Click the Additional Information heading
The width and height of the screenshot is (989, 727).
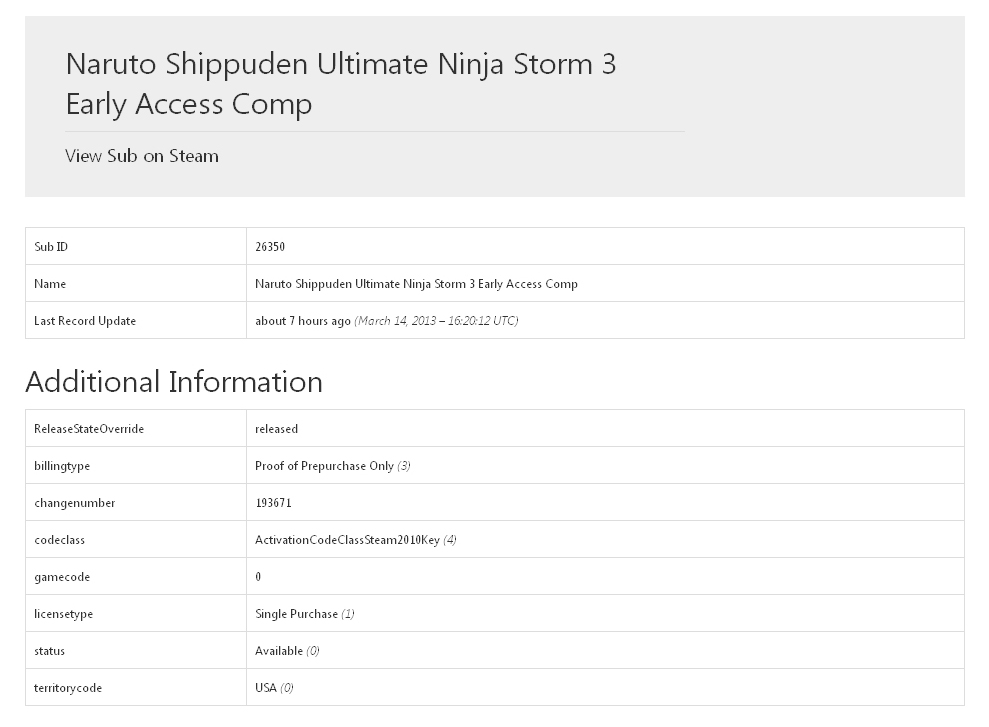tap(174, 381)
